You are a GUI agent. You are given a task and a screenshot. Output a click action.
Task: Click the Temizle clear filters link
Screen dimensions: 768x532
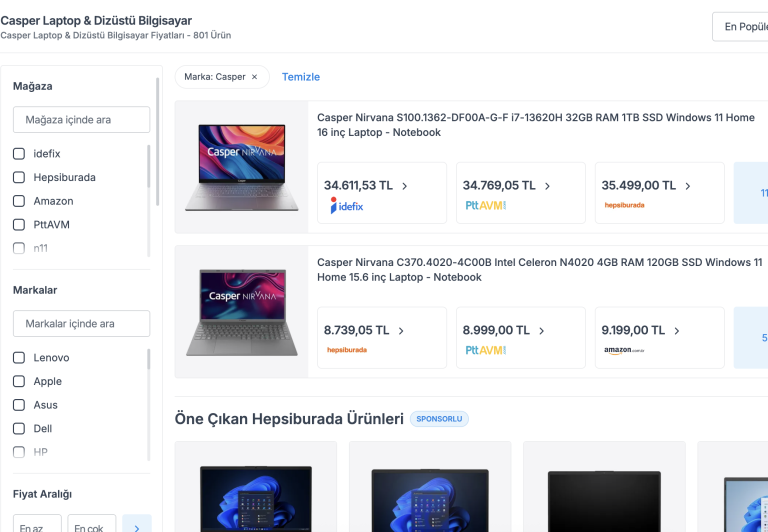pyautogui.click(x=300, y=77)
